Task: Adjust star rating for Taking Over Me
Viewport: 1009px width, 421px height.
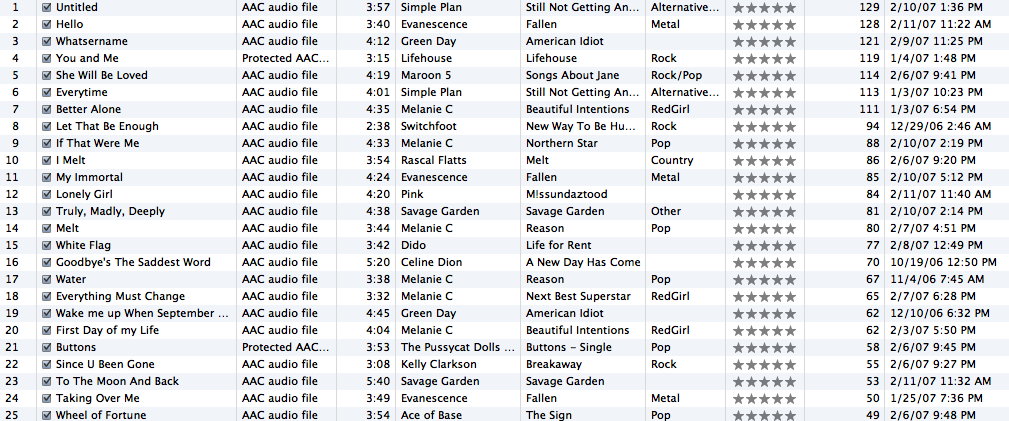Action: pos(764,398)
